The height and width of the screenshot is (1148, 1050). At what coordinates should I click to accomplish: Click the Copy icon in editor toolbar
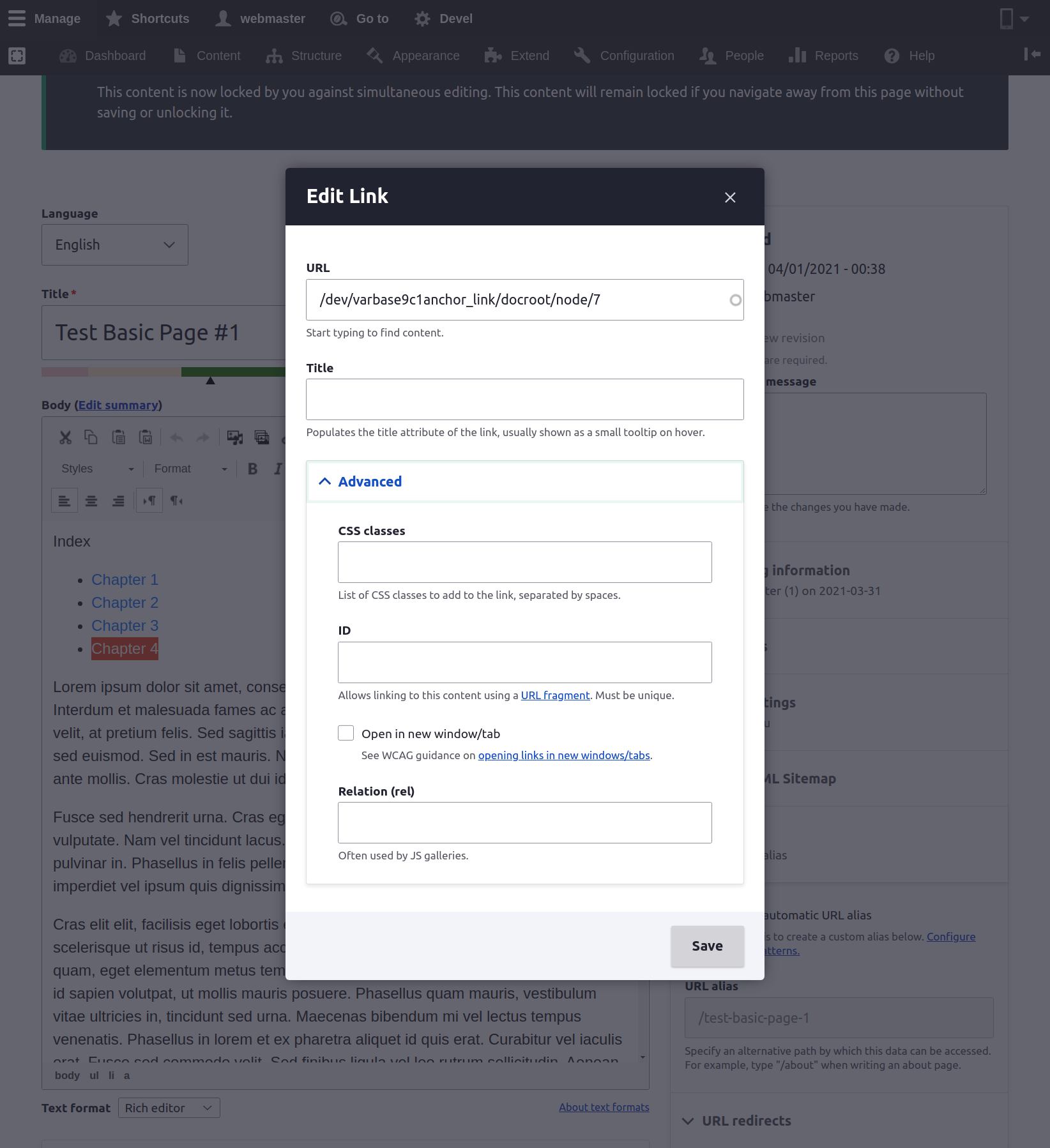point(91,437)
